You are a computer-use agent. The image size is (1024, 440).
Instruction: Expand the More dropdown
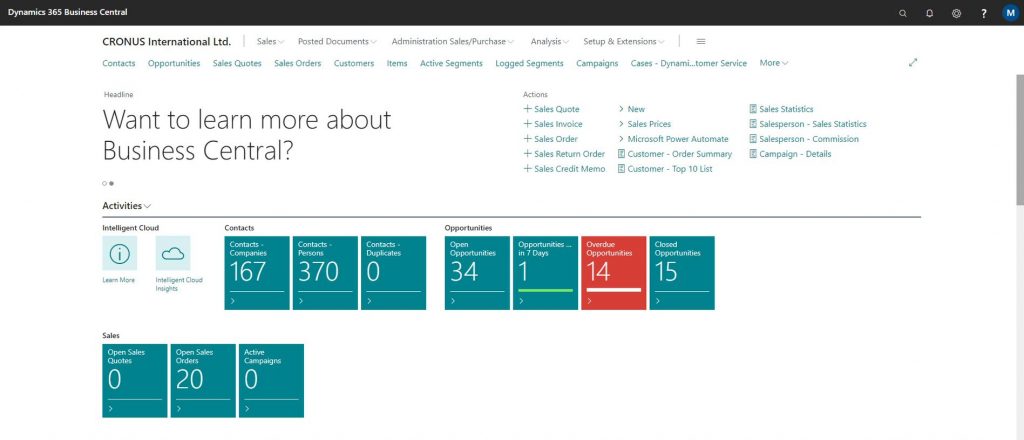tap(774, 63)
